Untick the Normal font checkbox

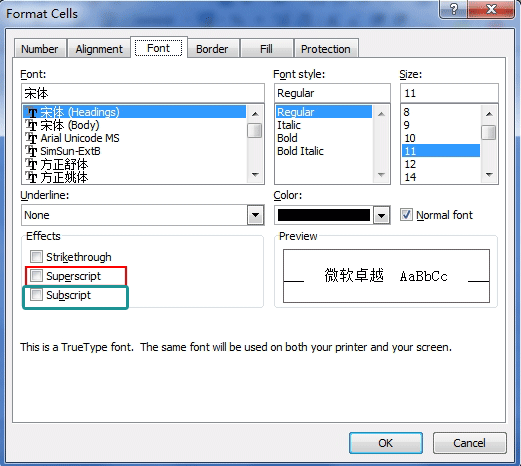click(406, 215)
